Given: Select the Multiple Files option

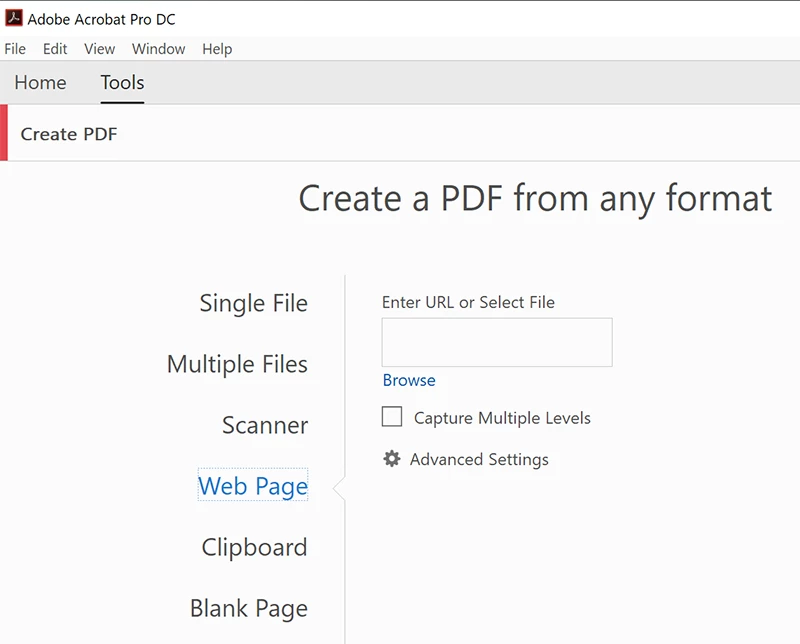Looking at the screenshot, I should point(237,364).
